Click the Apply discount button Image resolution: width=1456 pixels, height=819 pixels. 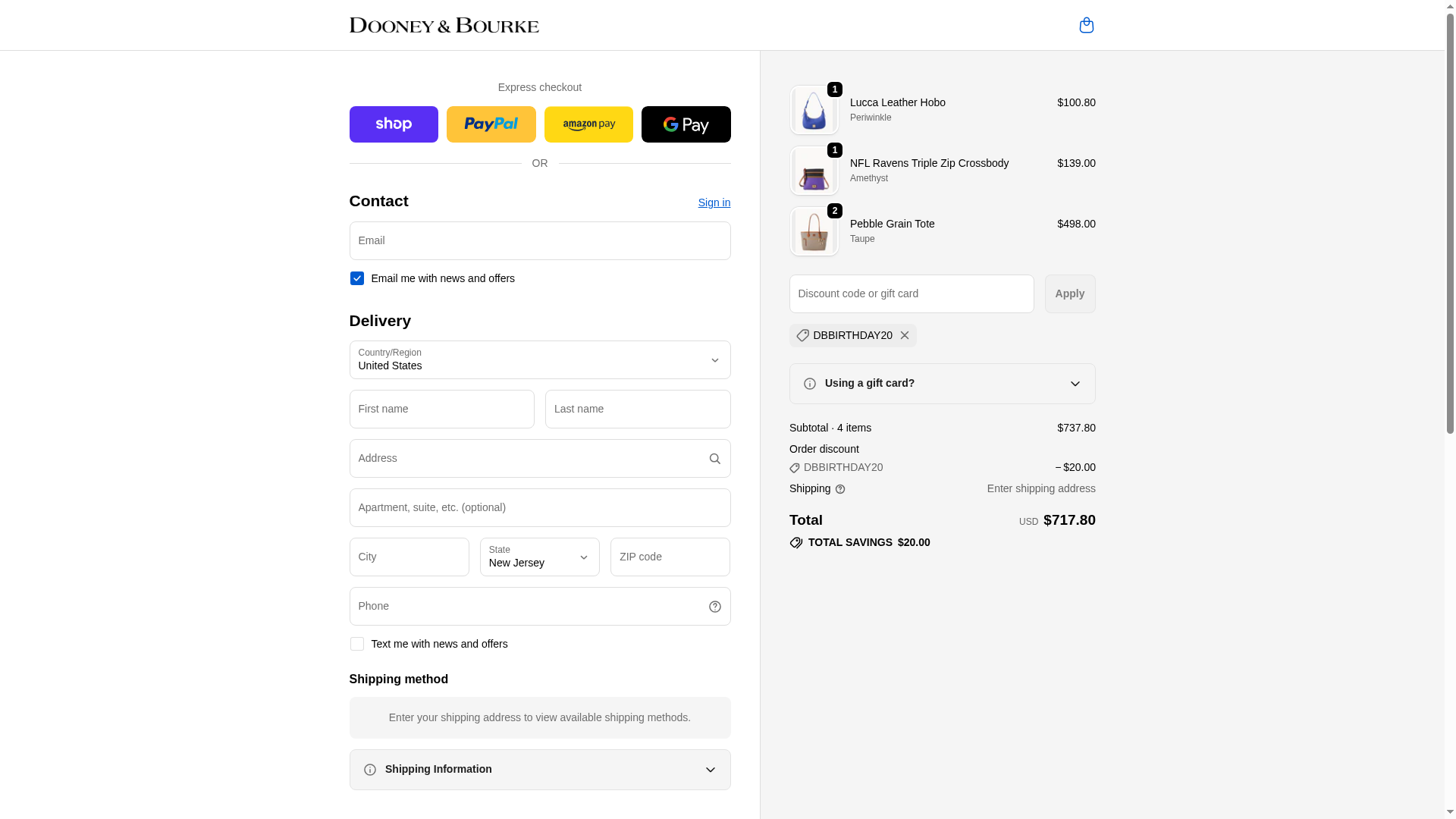coord(1069,293)
